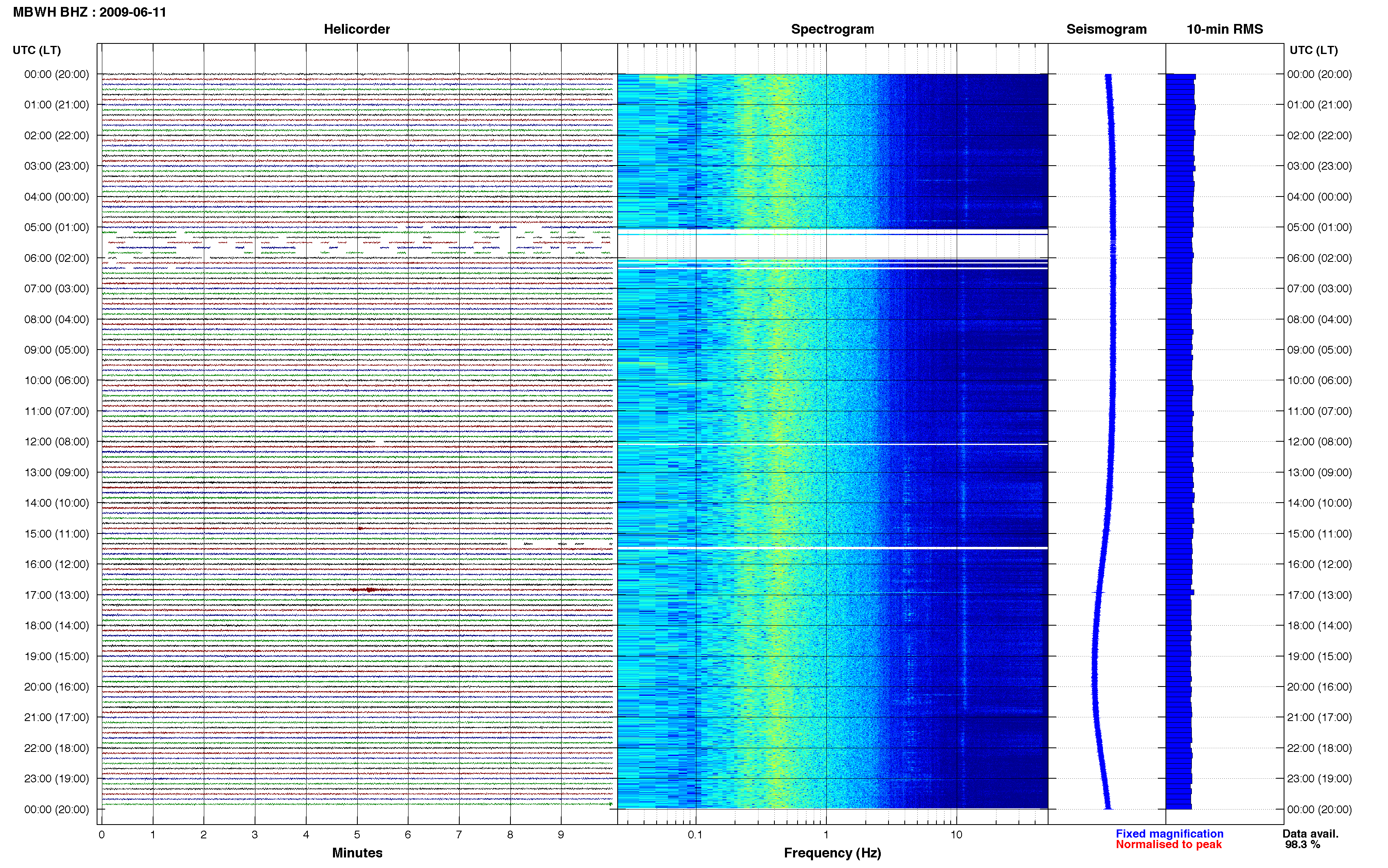Image resolution: width=1388 pixels, height=868 pixels.
Task: Click minute tick label 7 on helicorder axis
Action: point(459,835)
